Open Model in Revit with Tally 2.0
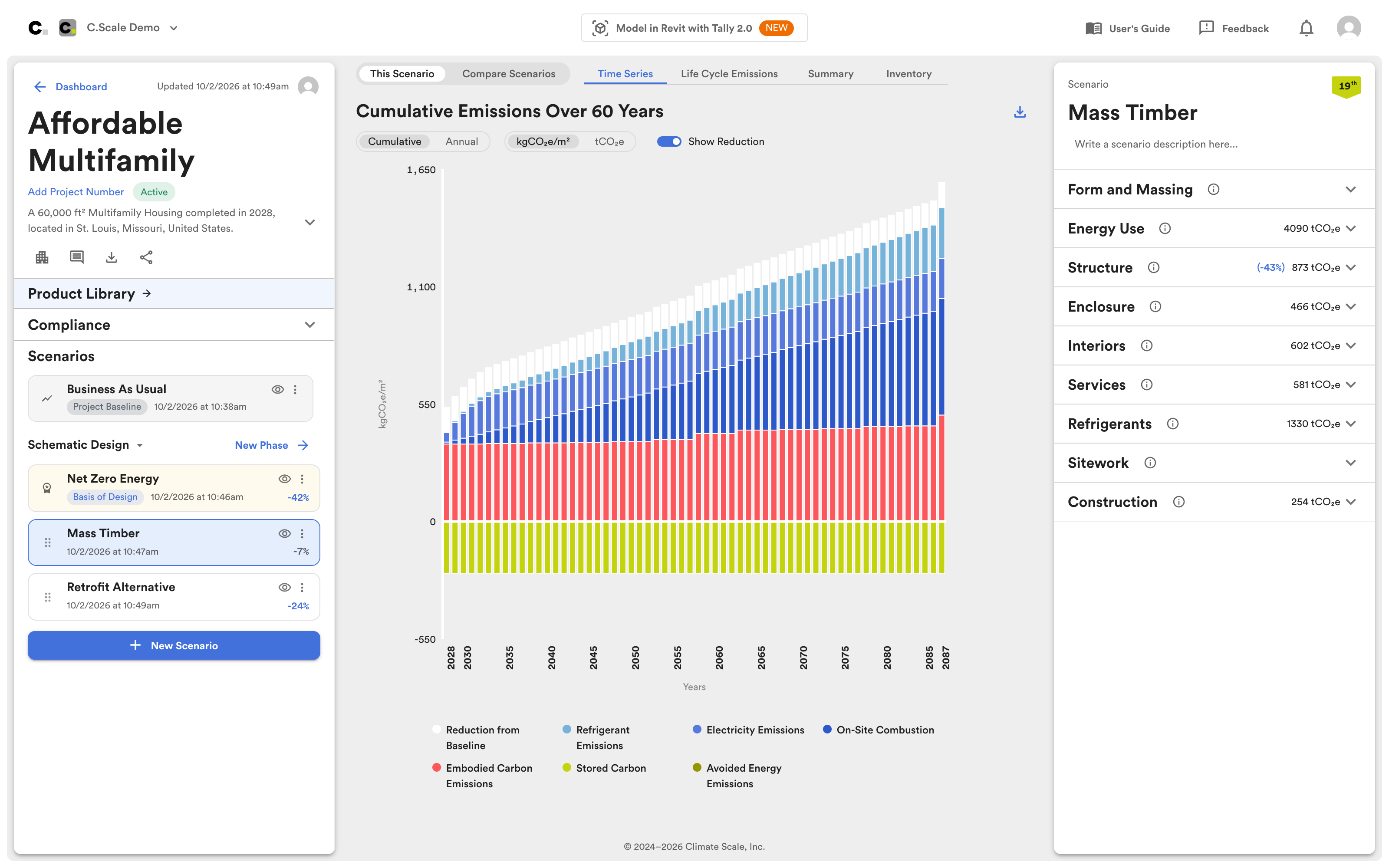Screen dimensions: 1389x868 tap(694, 27)
